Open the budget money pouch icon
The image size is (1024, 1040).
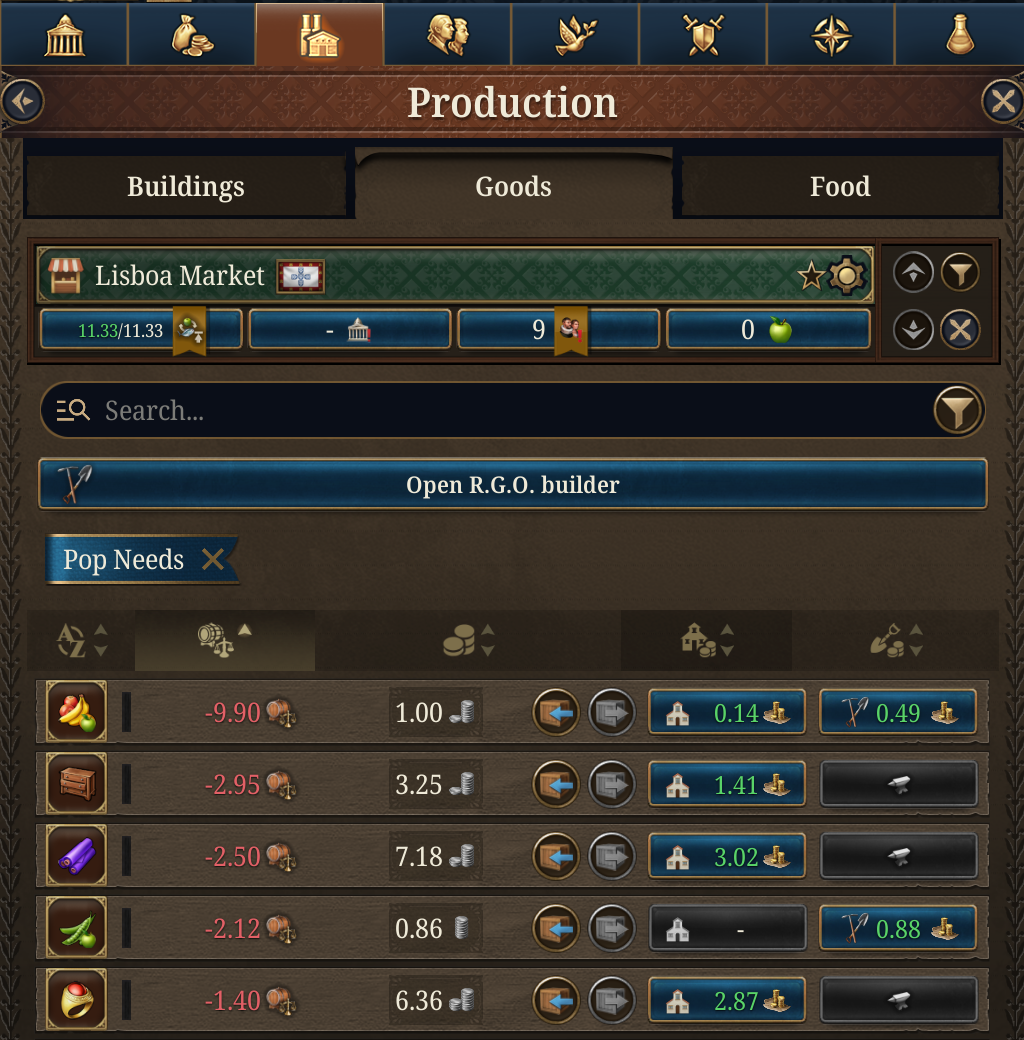(191, 33)
